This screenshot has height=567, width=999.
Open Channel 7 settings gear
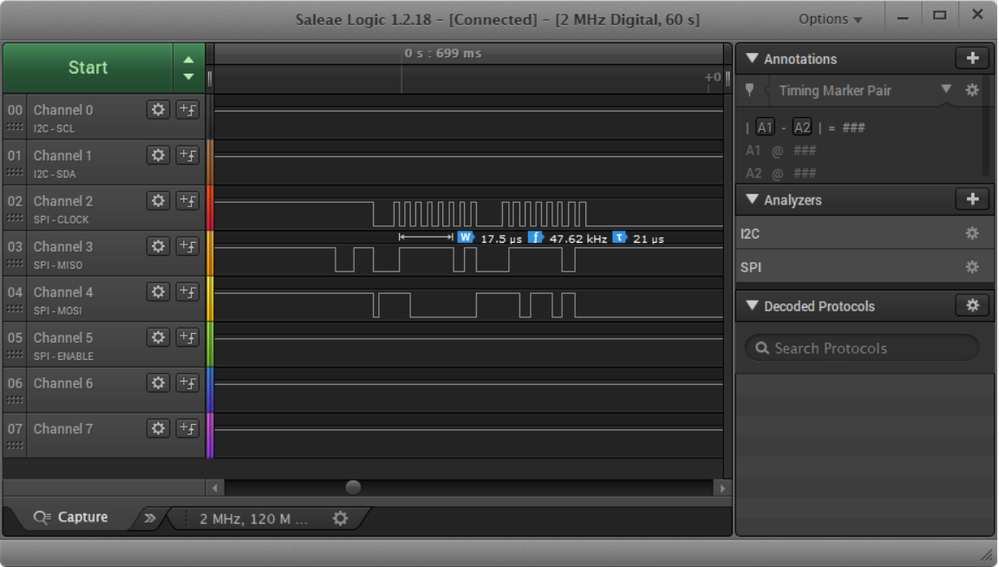click(158, 429)
